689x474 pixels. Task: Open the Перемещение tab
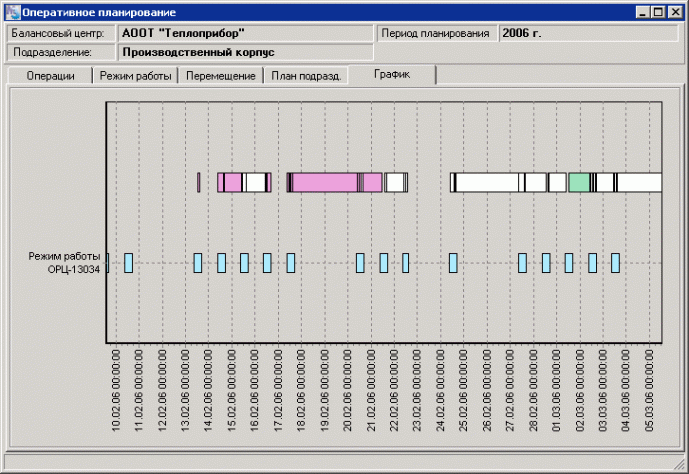click(221, 76)
